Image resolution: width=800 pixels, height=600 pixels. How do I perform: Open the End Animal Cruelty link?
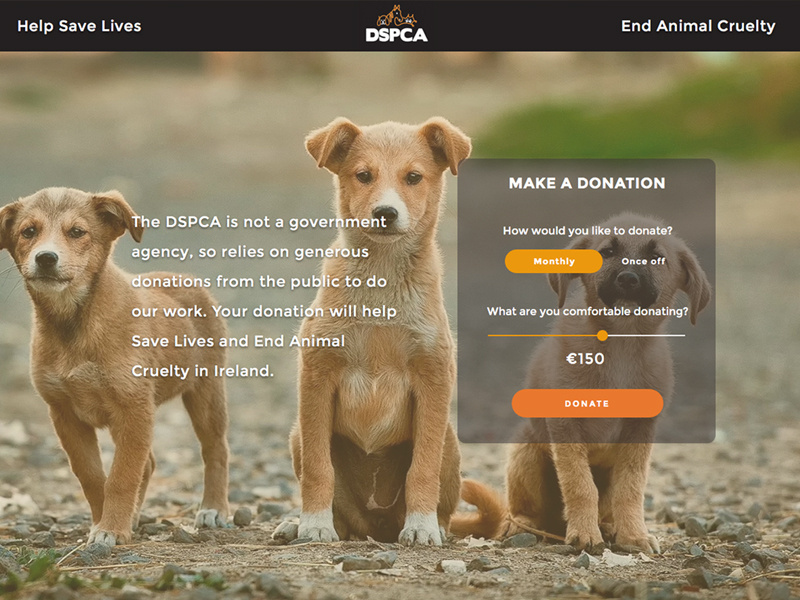(698, 26)
